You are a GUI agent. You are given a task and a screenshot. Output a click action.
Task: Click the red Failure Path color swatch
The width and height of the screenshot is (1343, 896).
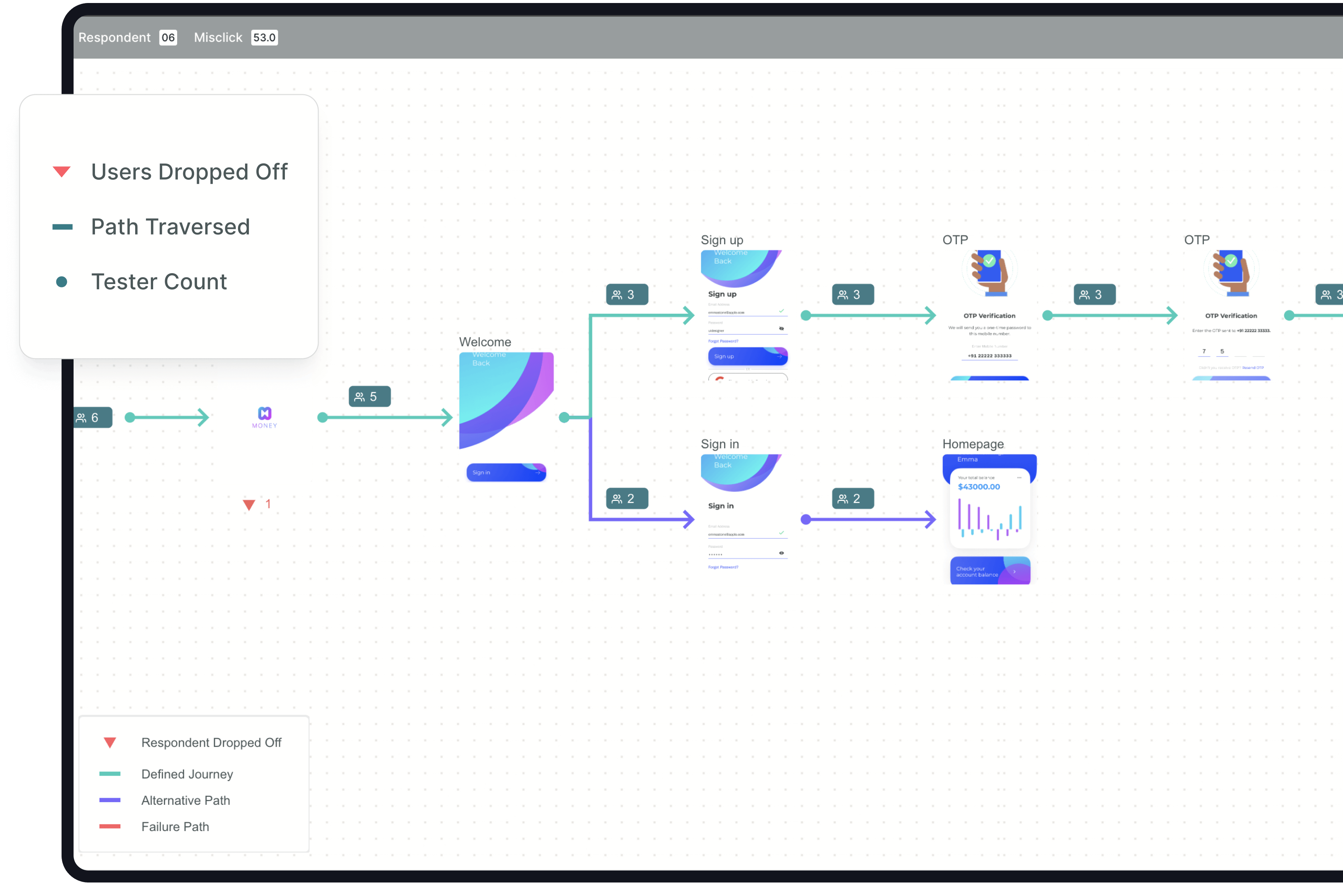point(110,827)
